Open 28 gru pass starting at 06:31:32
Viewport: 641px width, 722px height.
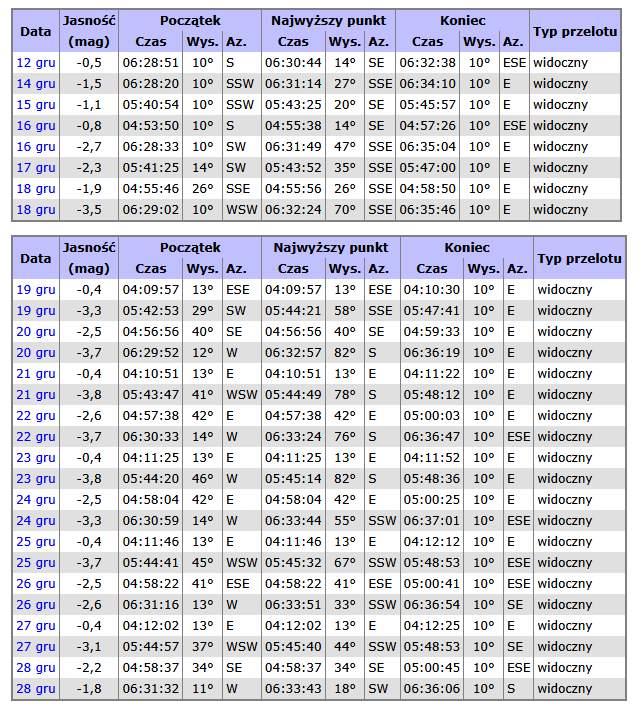36,688
